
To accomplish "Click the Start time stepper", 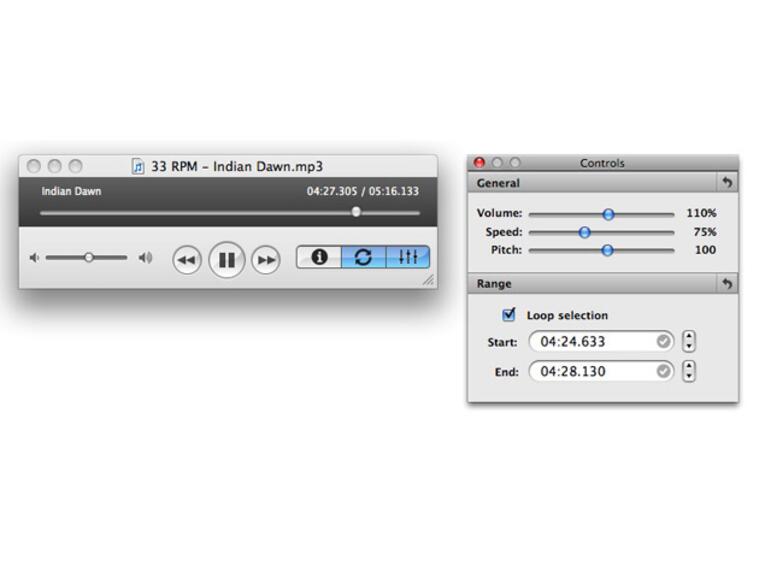I will tap(689, 341).
